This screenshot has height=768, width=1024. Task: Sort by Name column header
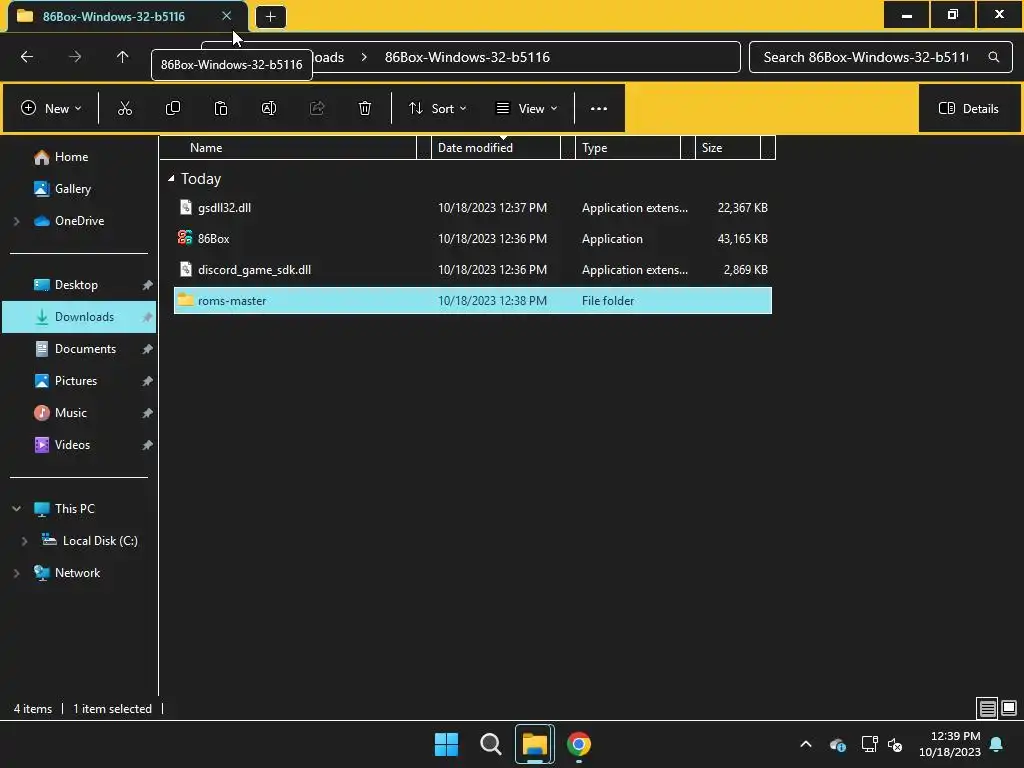coord(206,148)
